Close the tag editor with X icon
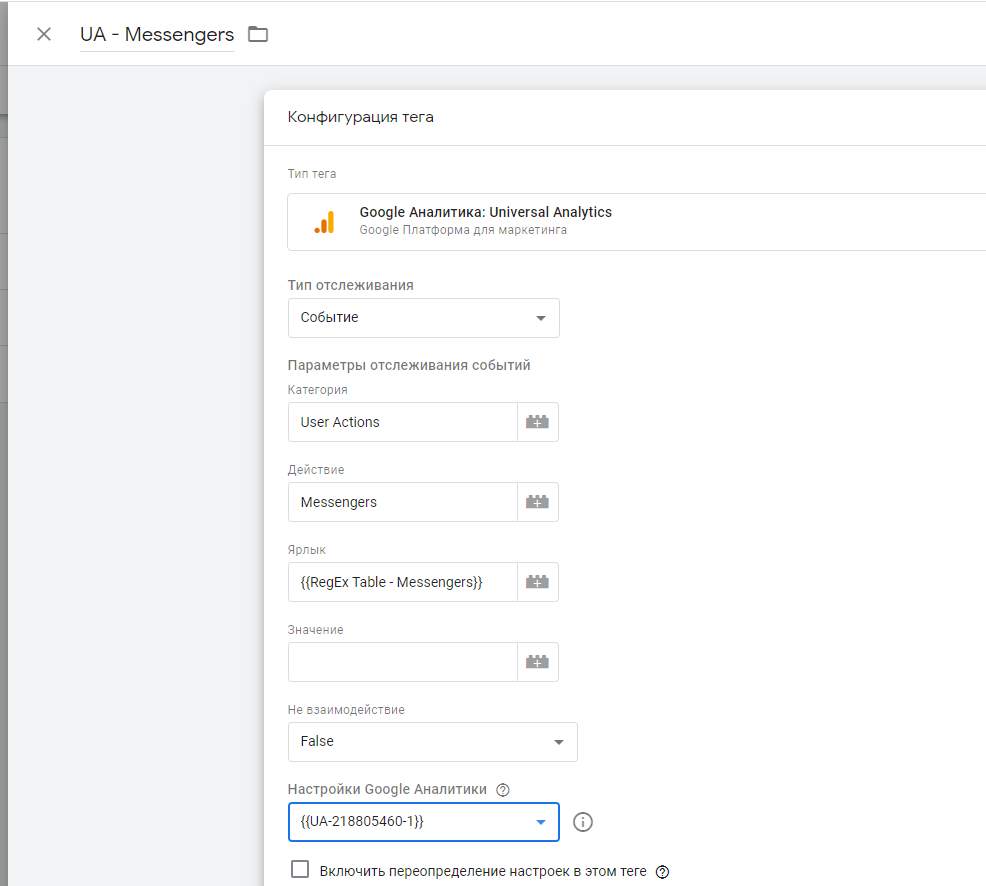This screenshot has width=986, height=886. click(44, 34)
